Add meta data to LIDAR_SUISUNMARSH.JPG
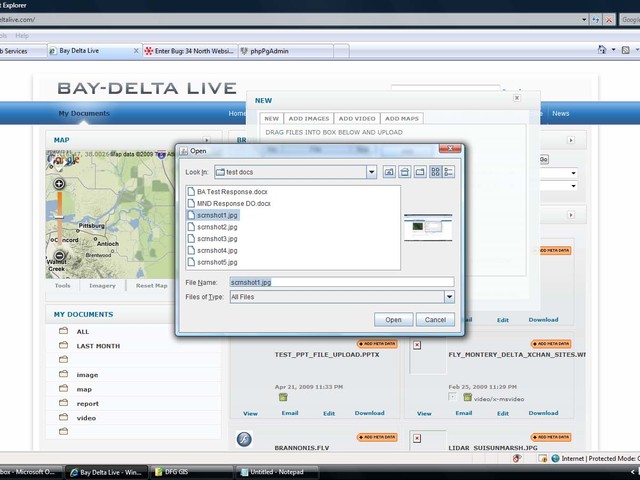640x480 pixels. click(551, 437)
